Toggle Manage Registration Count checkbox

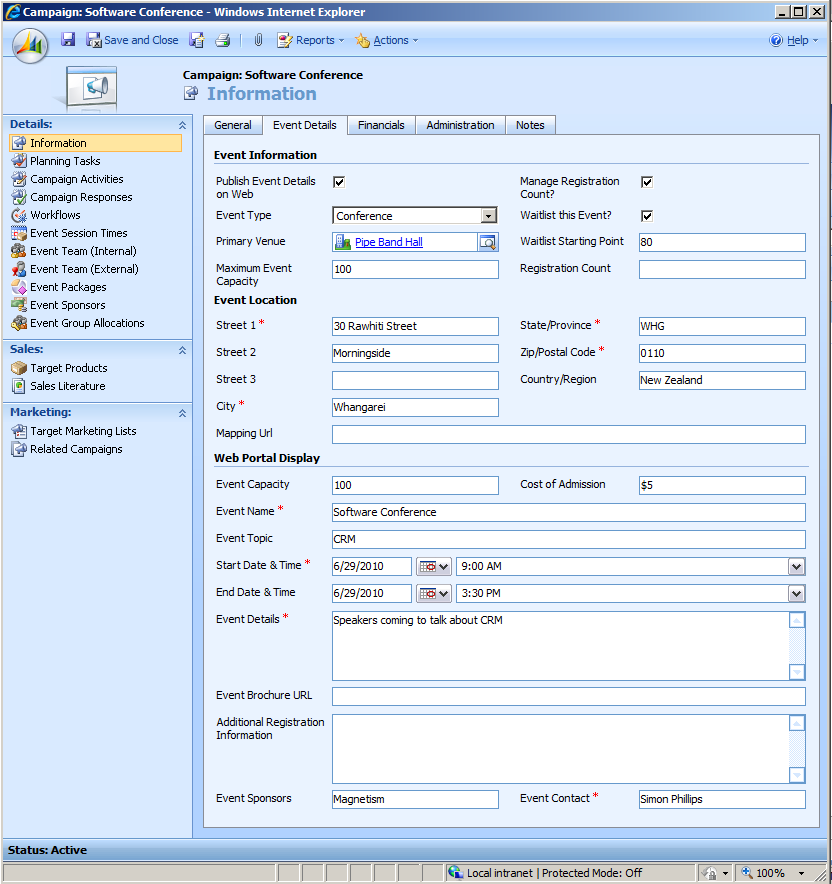coord(647,182)
